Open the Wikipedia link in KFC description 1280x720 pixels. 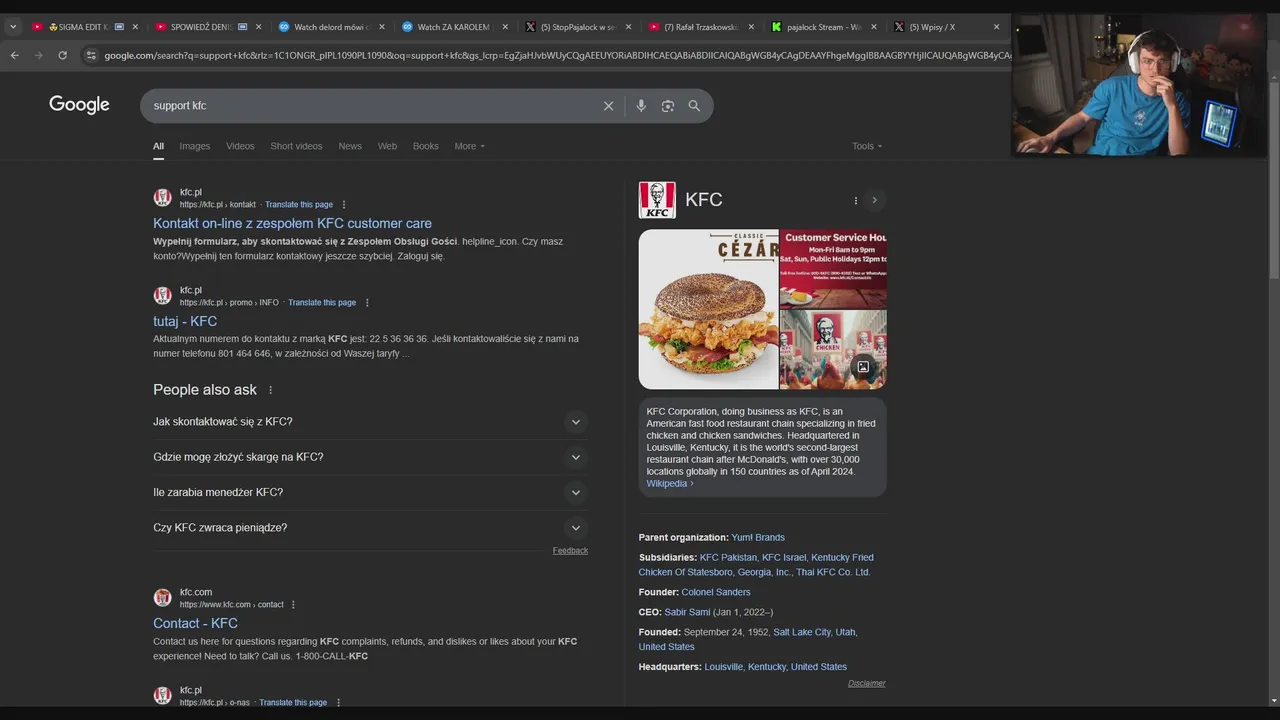[669, 484]
